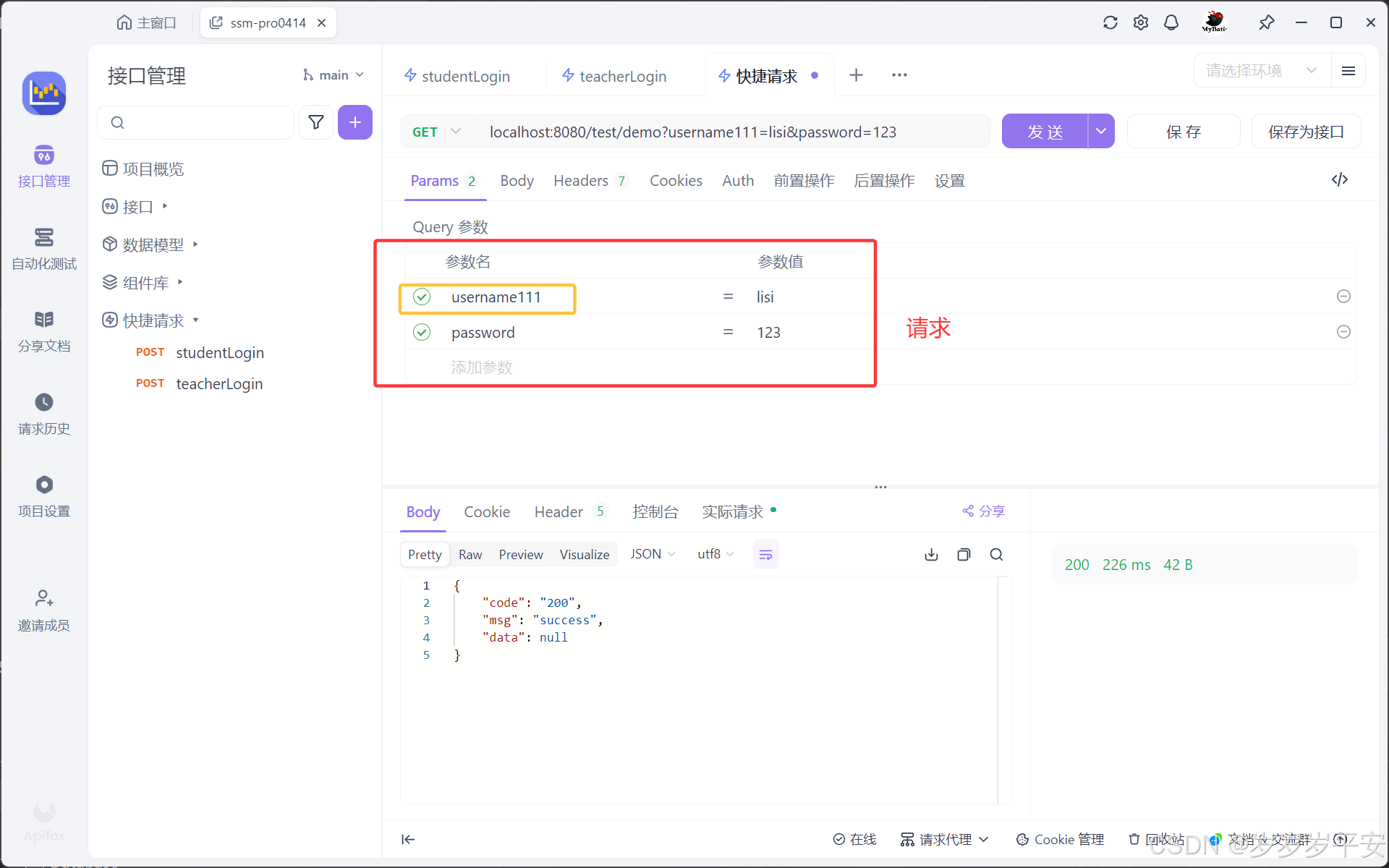Click the purple plus add button
The height and width of the screenshot is (868, 1389).
354,122
